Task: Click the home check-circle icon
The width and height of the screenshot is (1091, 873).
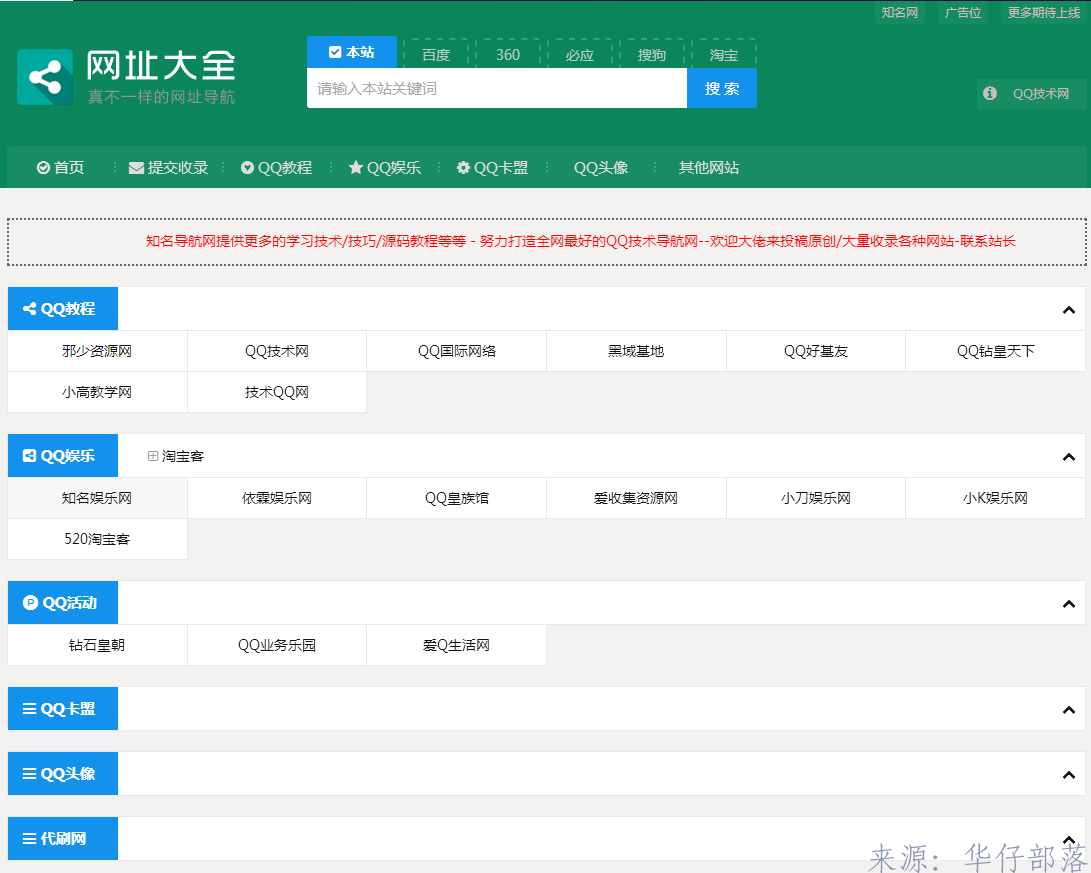Action: (43, 168)
